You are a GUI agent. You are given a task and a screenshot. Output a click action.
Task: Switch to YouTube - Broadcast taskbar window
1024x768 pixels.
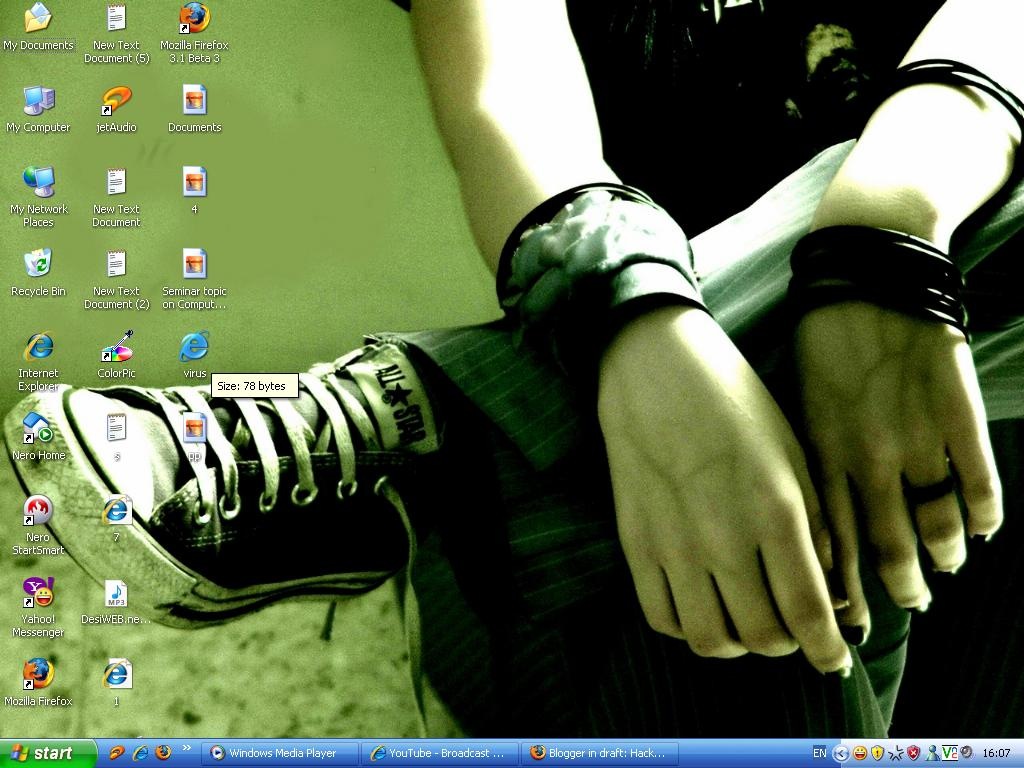pyautogui.click(x=441, y=753)
